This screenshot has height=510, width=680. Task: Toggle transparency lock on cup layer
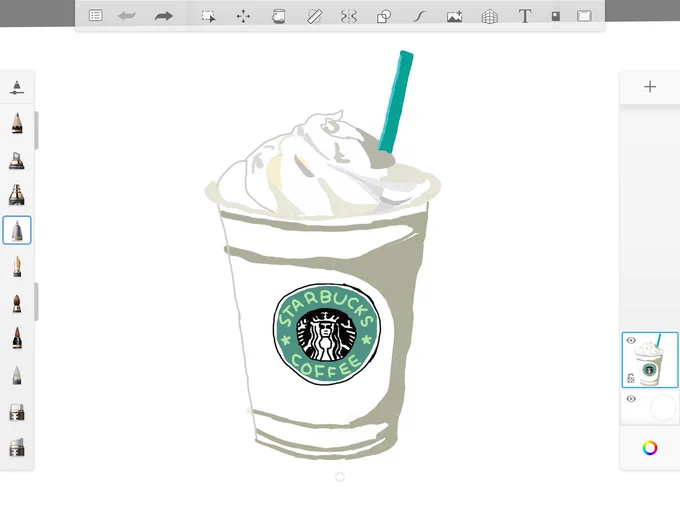click(631, 379)
